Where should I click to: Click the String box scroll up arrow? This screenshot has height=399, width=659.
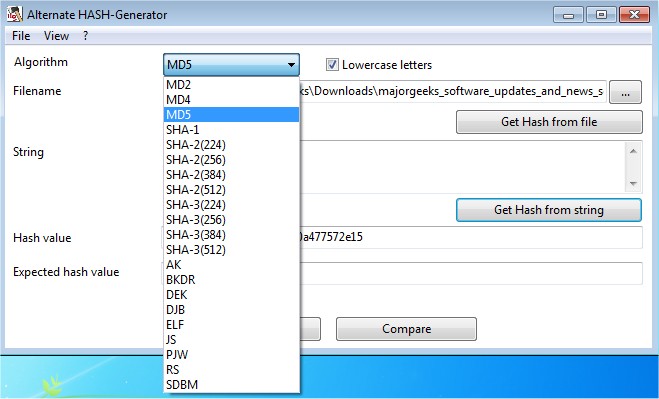pos(633,151)
